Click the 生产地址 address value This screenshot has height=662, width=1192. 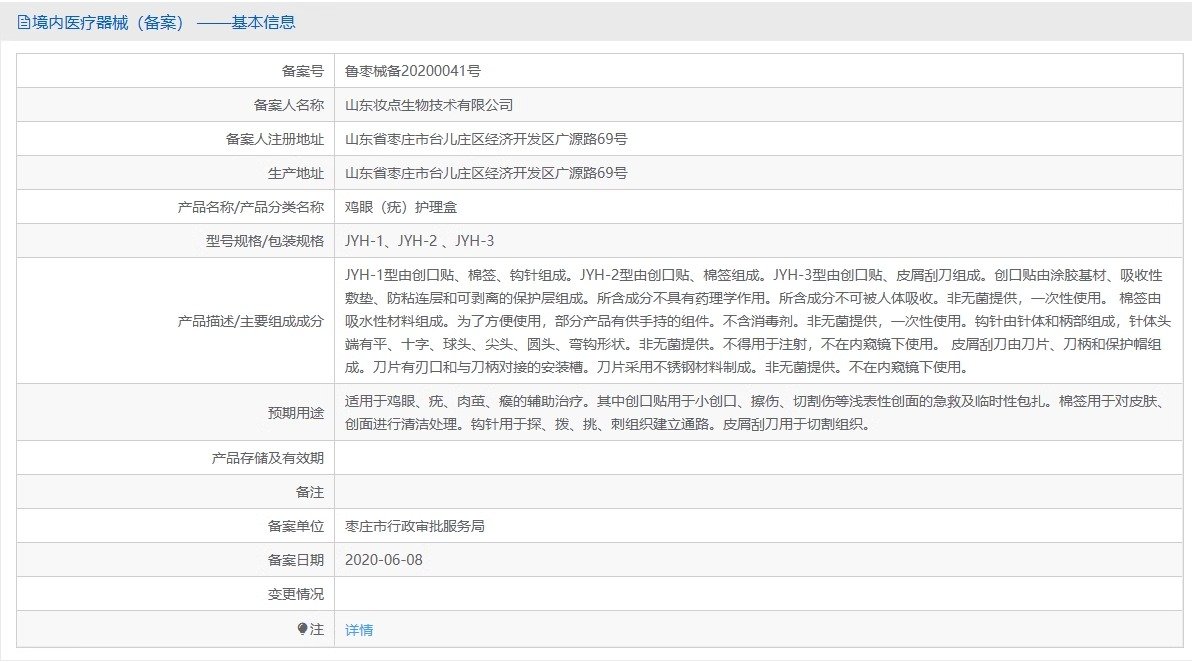tap(486, 173)
